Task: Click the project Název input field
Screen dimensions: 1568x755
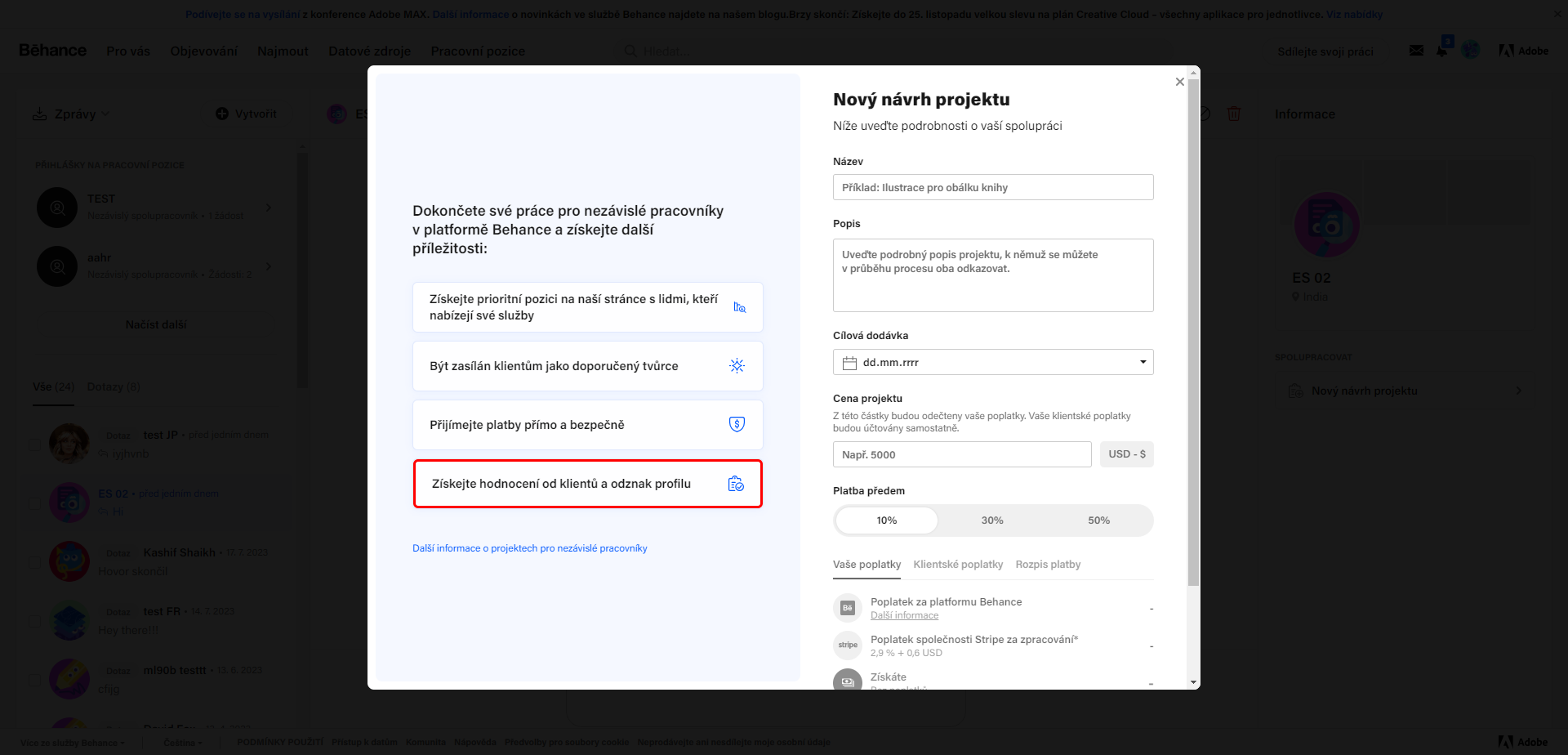Action: pos(992,187)
